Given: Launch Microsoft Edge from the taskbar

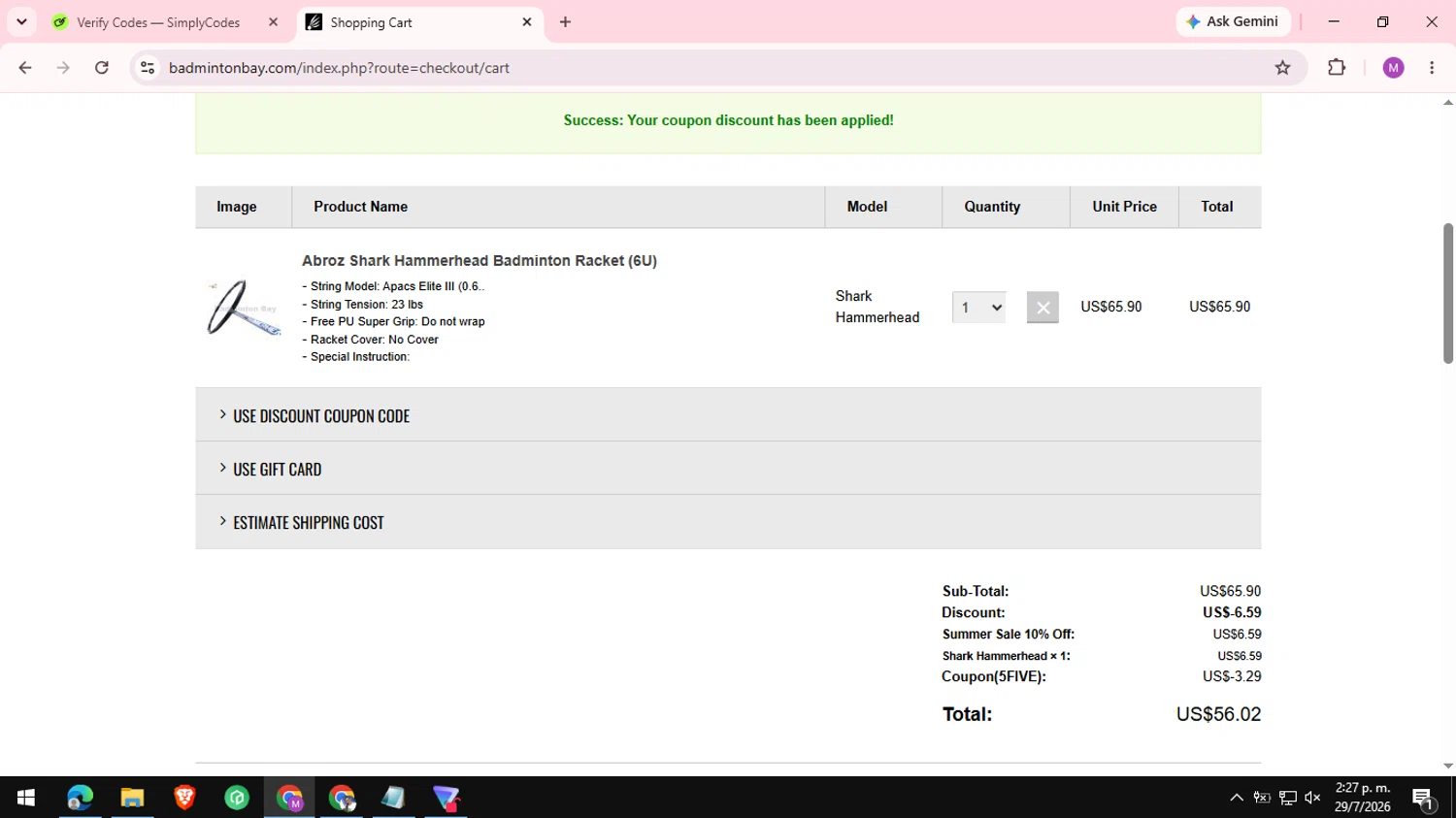Looking at the screenshot, I should click(x=80, y=798).
